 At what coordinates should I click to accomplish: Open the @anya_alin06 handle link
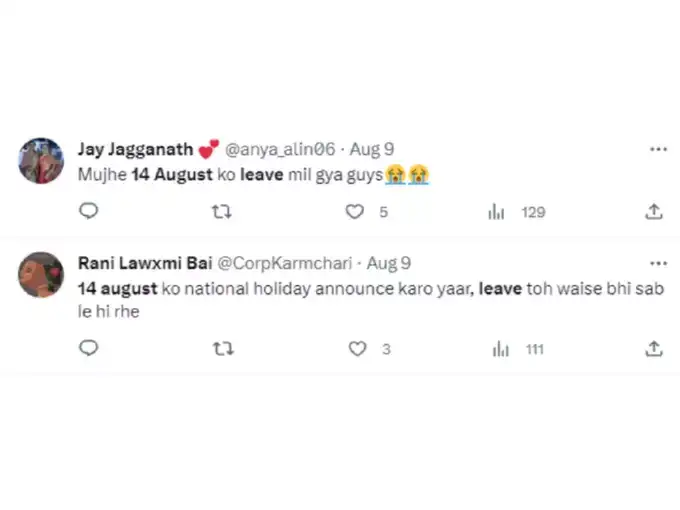[x=278, y=149]
